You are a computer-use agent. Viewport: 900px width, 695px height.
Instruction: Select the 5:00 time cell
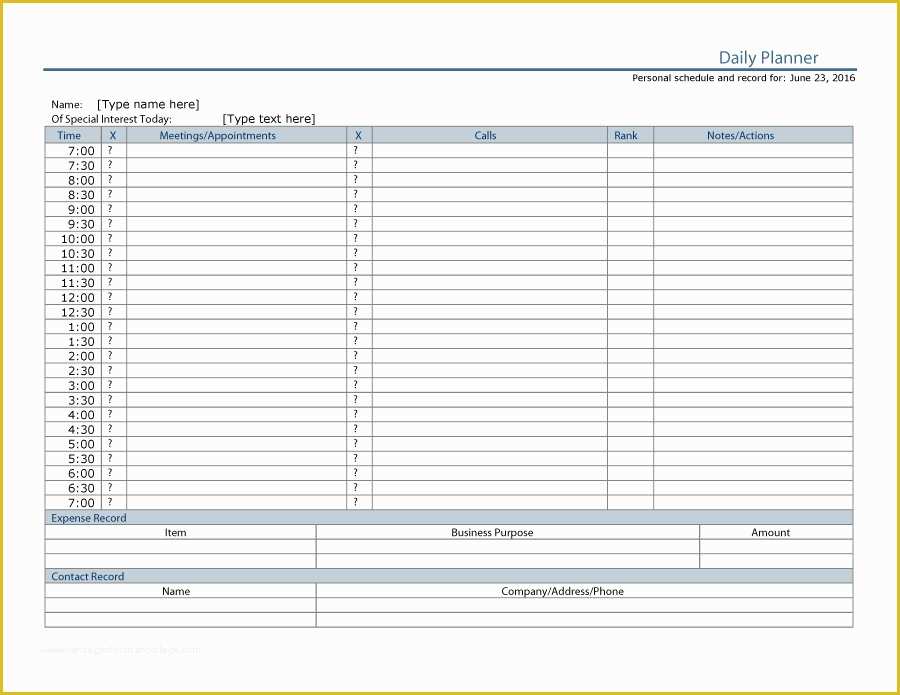pyautogui.click(x=73, y=444)
